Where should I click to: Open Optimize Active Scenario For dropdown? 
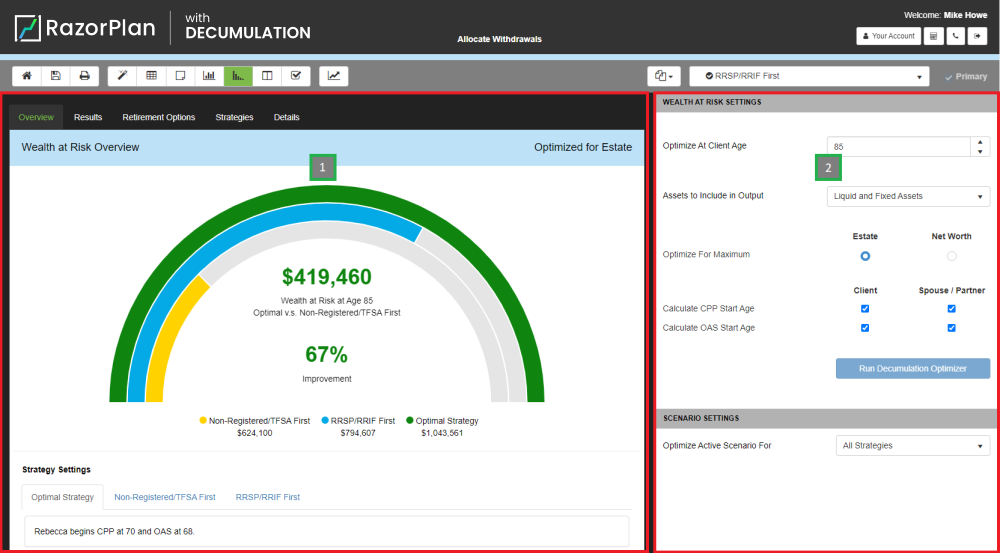point(912,445)
